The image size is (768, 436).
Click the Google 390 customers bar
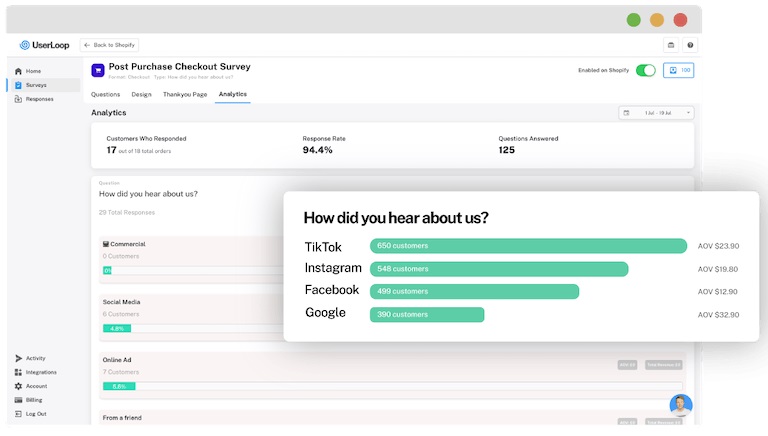coord(427,315)
